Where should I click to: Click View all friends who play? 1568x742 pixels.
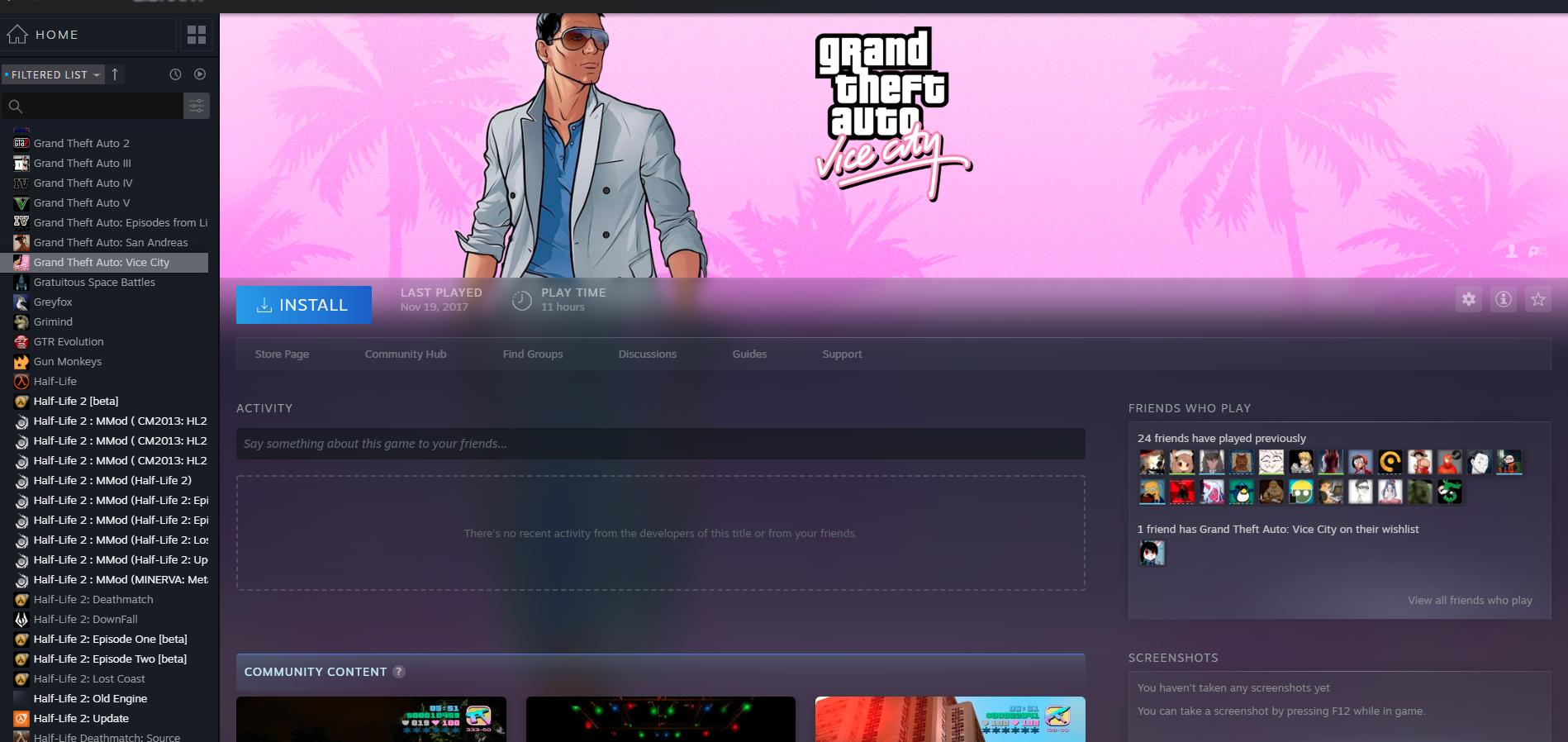pos(1469,600)
